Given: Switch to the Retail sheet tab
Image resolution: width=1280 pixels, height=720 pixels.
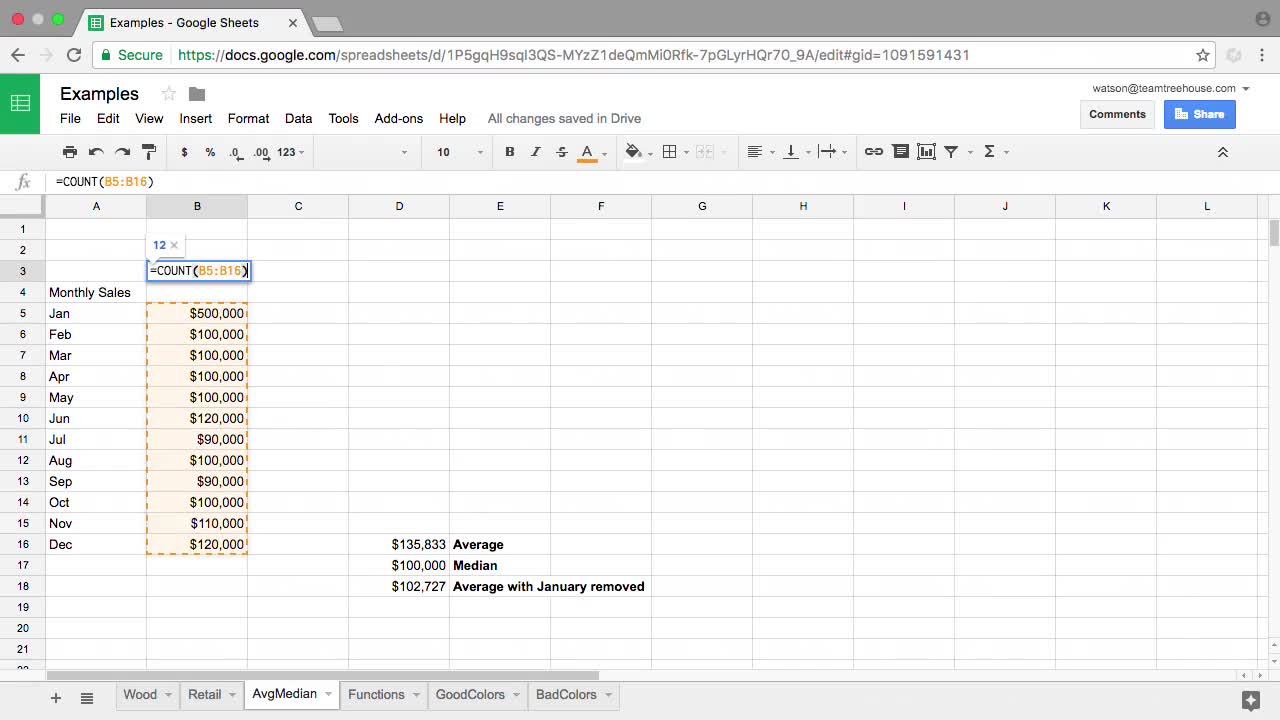Looking at the screenshot, I should pyautogui.click(x=205, y=694).
